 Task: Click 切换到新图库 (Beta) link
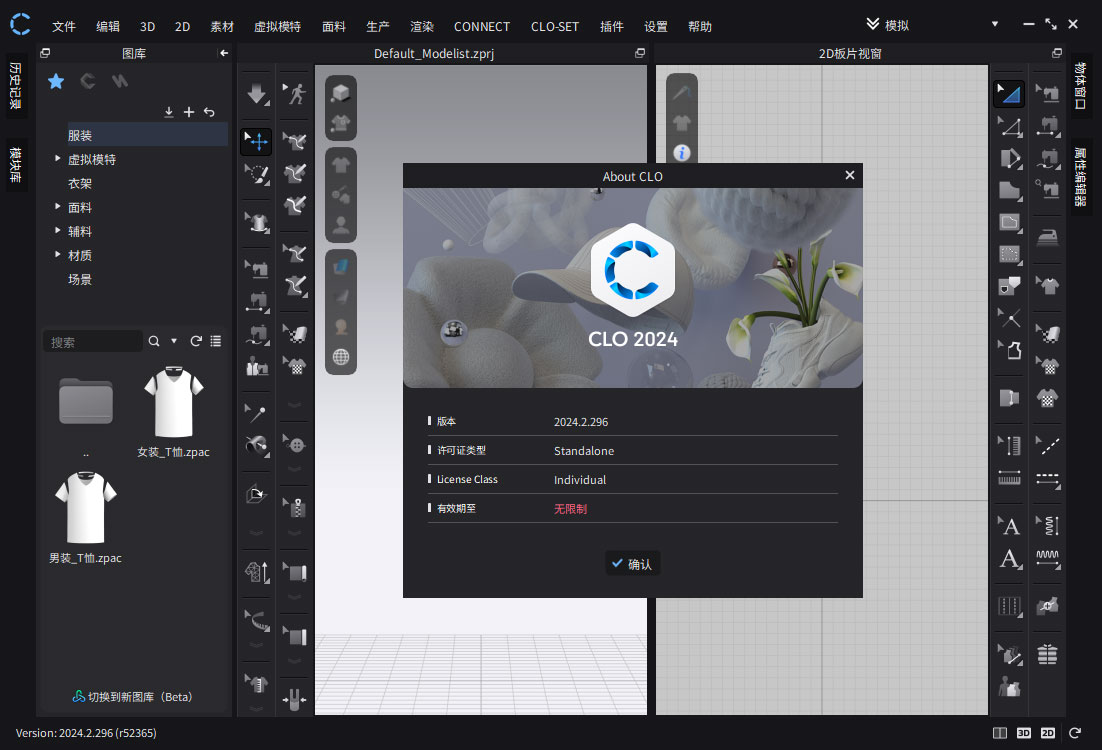[133, 697]
